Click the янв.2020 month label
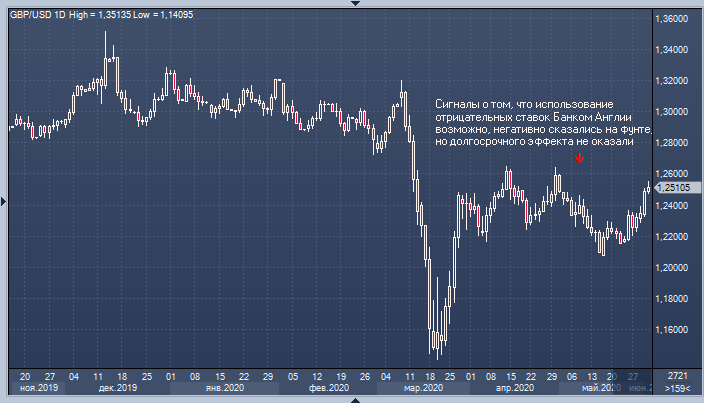704x403 pixels. click(x=224, y=388)
